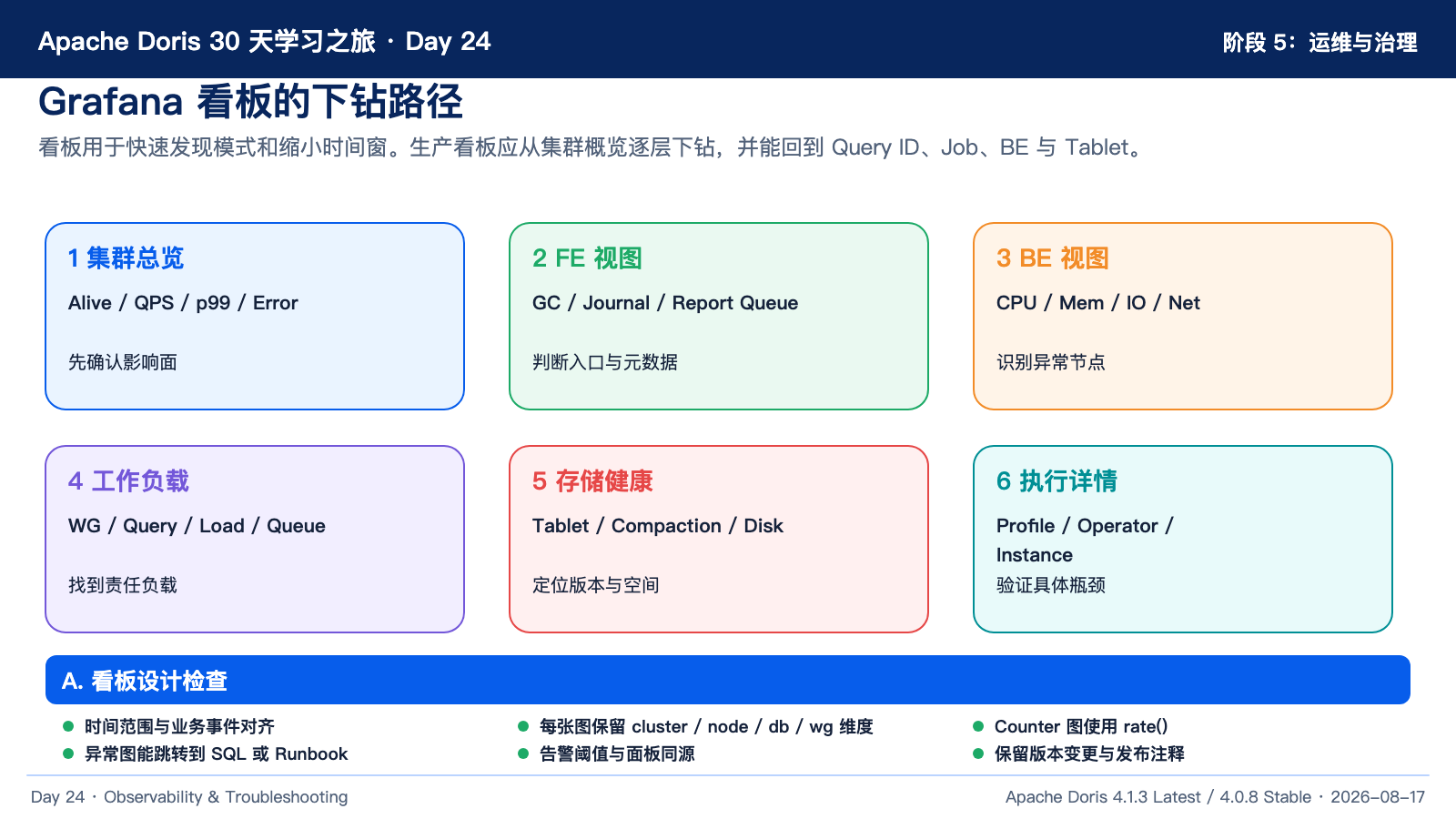The height and width of the screenshot is (819, 1456).
Task: Click the header text "Apache Doris 30 天学习之旅 · Day 24"
Action: coord(265,42)
